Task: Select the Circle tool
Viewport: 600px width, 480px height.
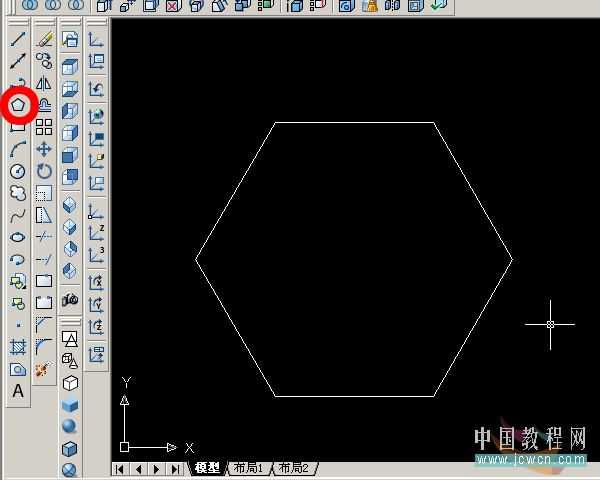Action: (18, 171)
